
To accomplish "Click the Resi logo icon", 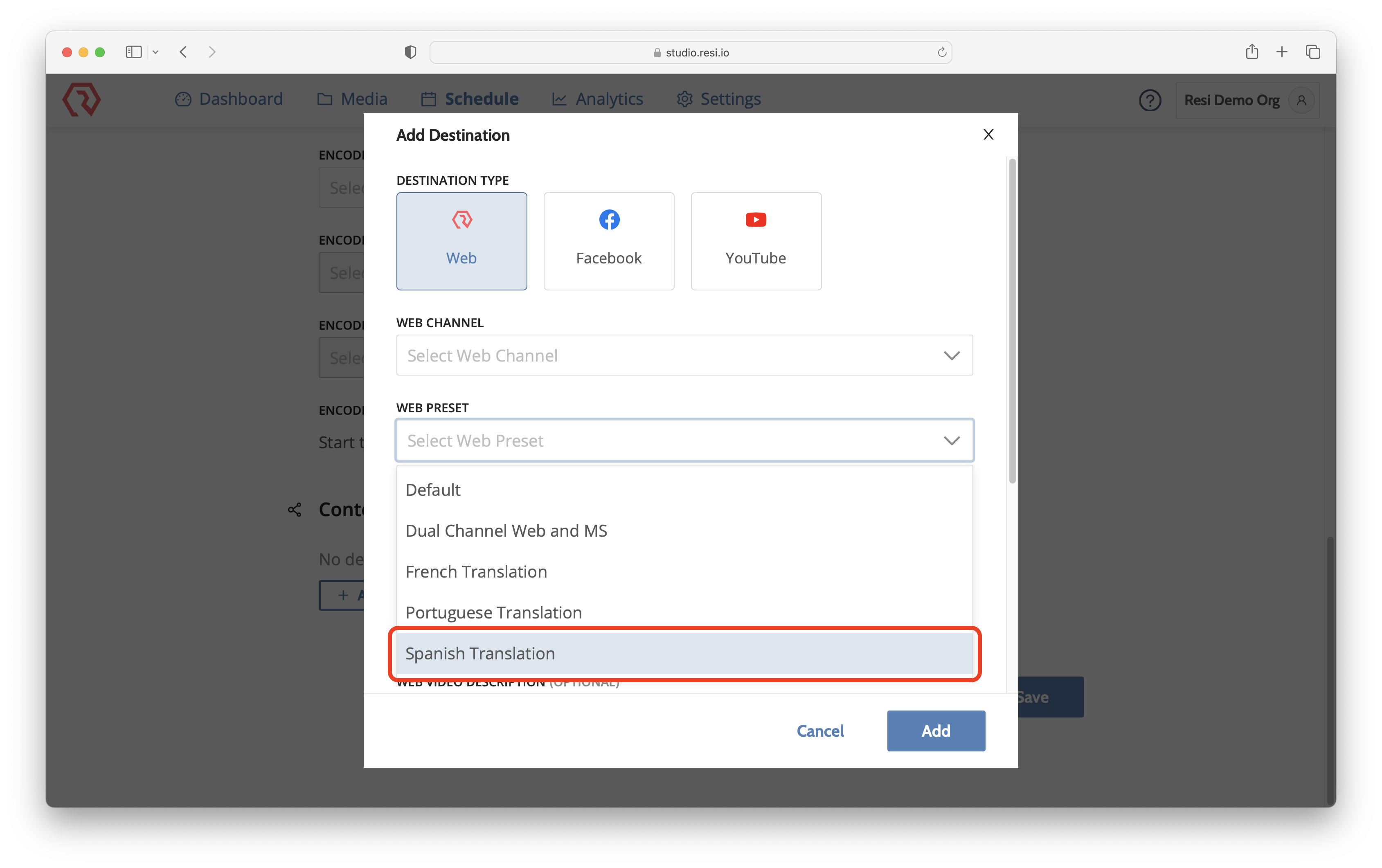I will coord(81,99).
